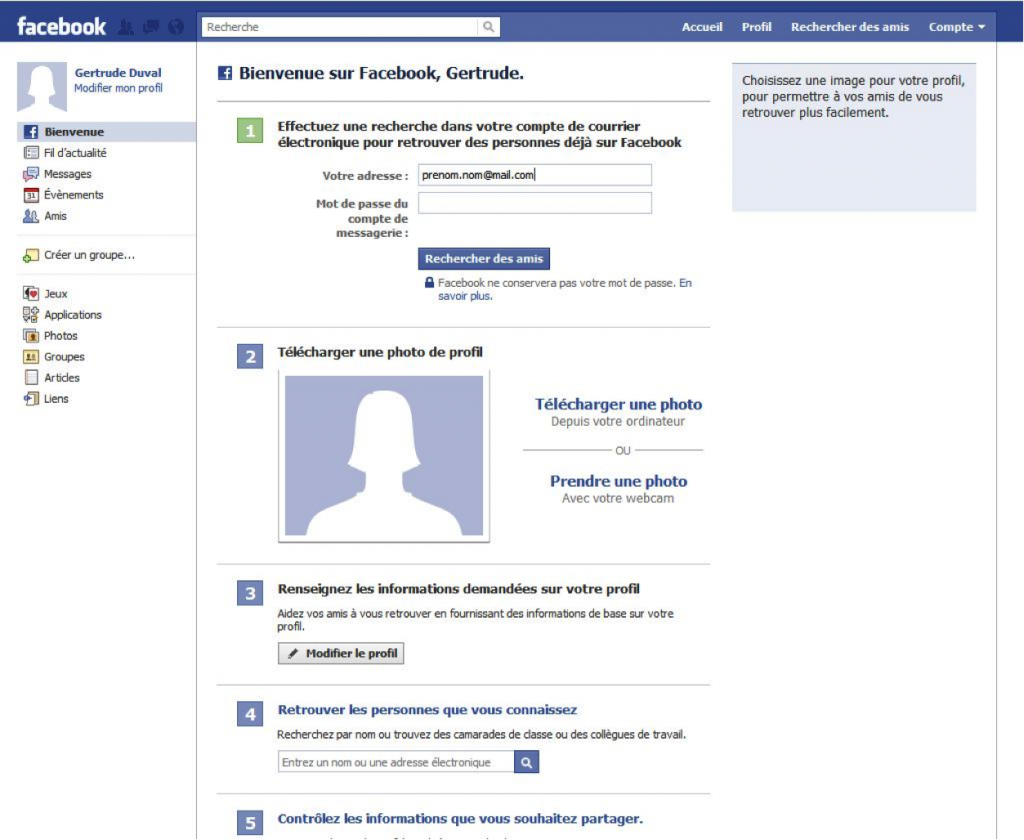Click the Facebook logo in header

click(x=61, y=27)
